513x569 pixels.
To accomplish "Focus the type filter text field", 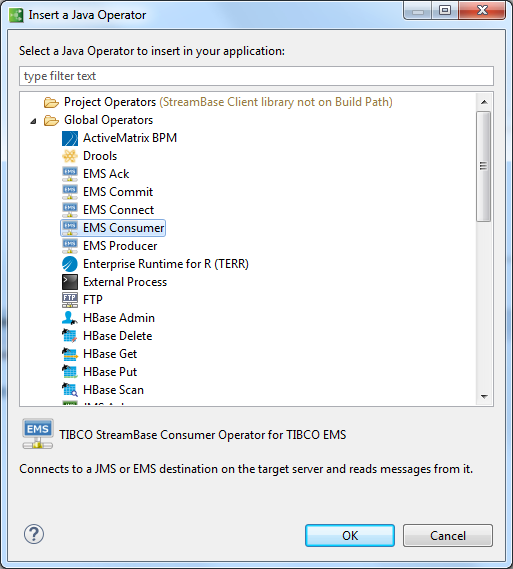I will coord(256,76).
